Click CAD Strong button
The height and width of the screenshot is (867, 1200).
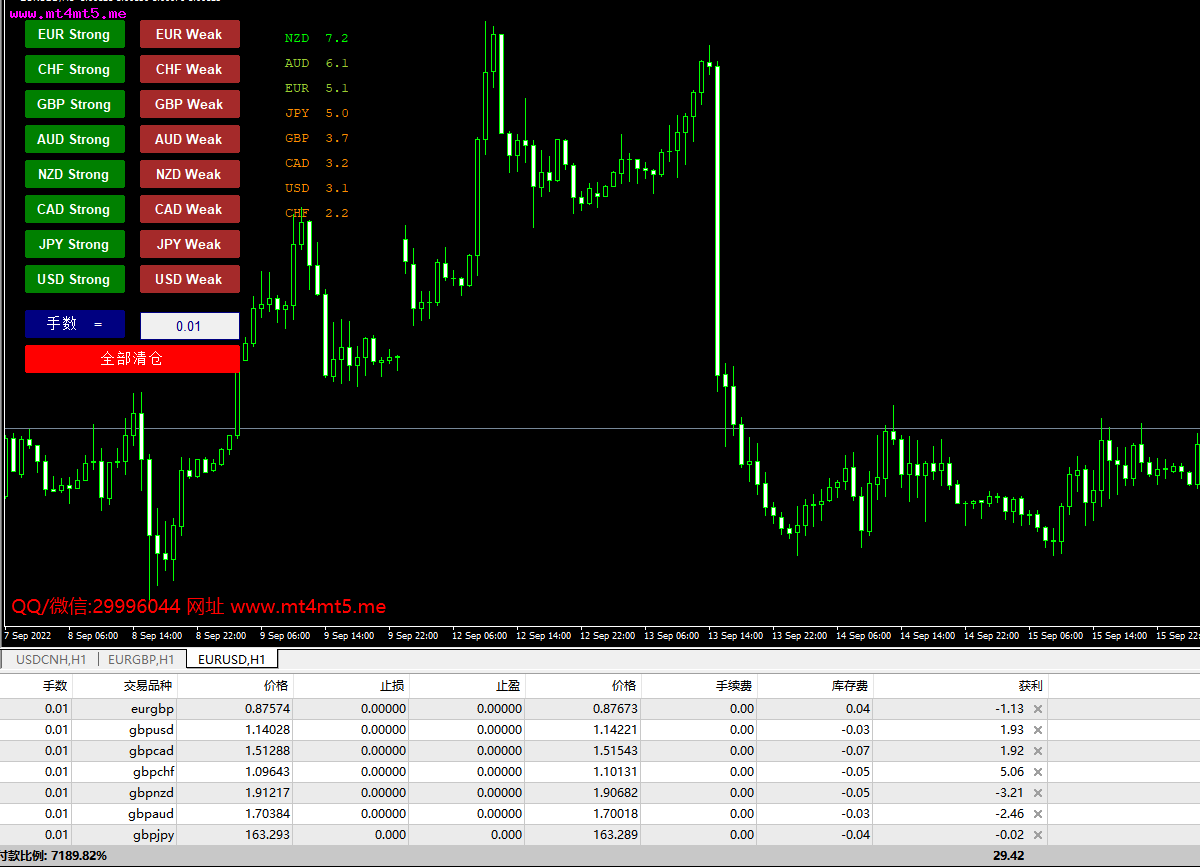[75, 209]
